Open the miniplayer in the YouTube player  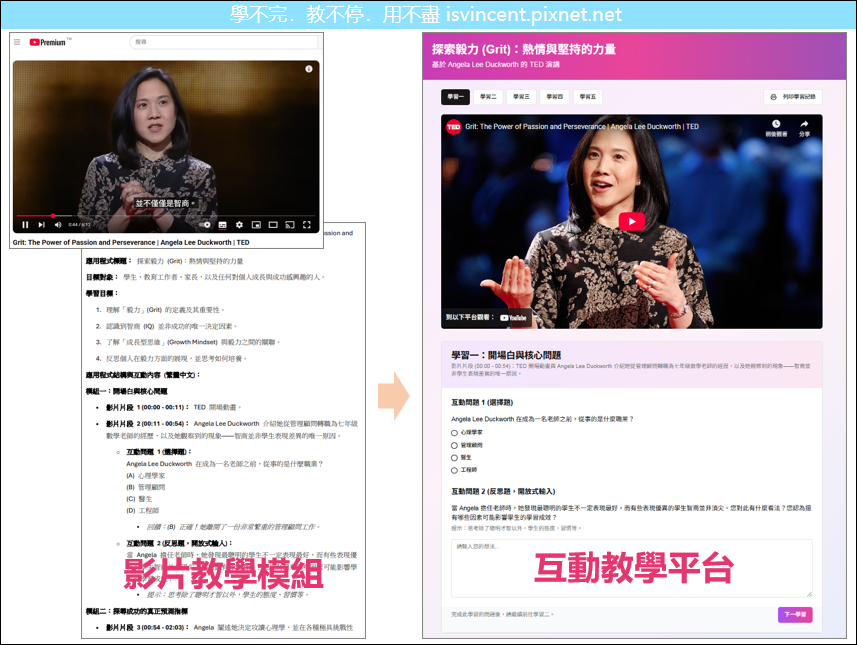(256, 224)
